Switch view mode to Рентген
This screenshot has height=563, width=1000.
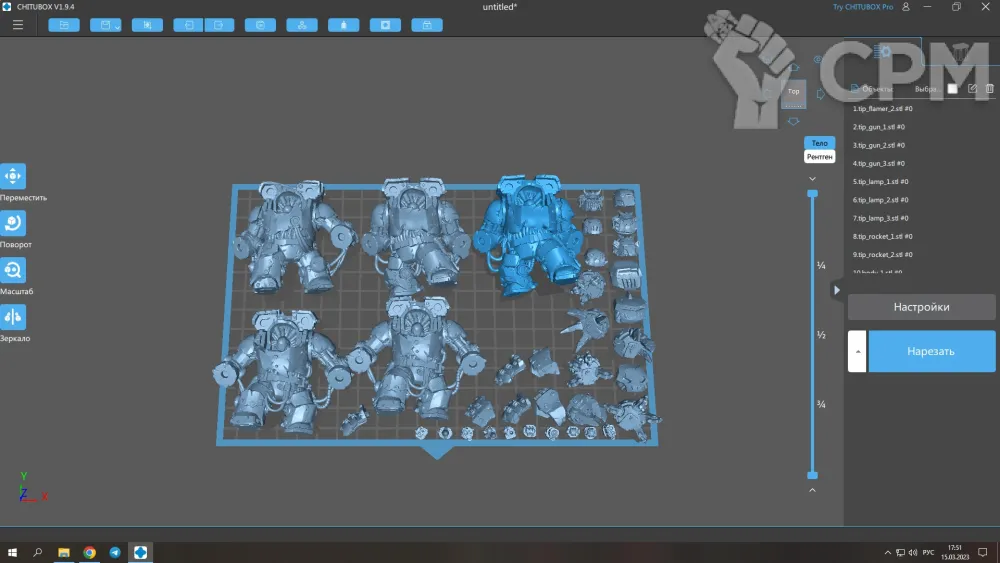coord(819,157)
